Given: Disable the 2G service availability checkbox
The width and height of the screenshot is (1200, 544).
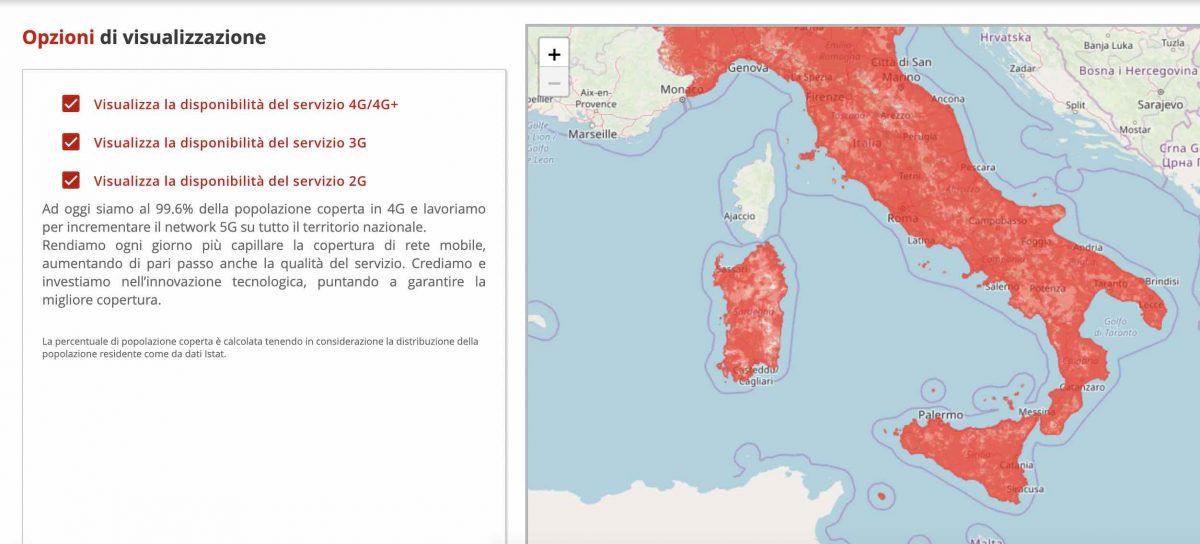Looking at the screenshot, I should tap(71, 180).
